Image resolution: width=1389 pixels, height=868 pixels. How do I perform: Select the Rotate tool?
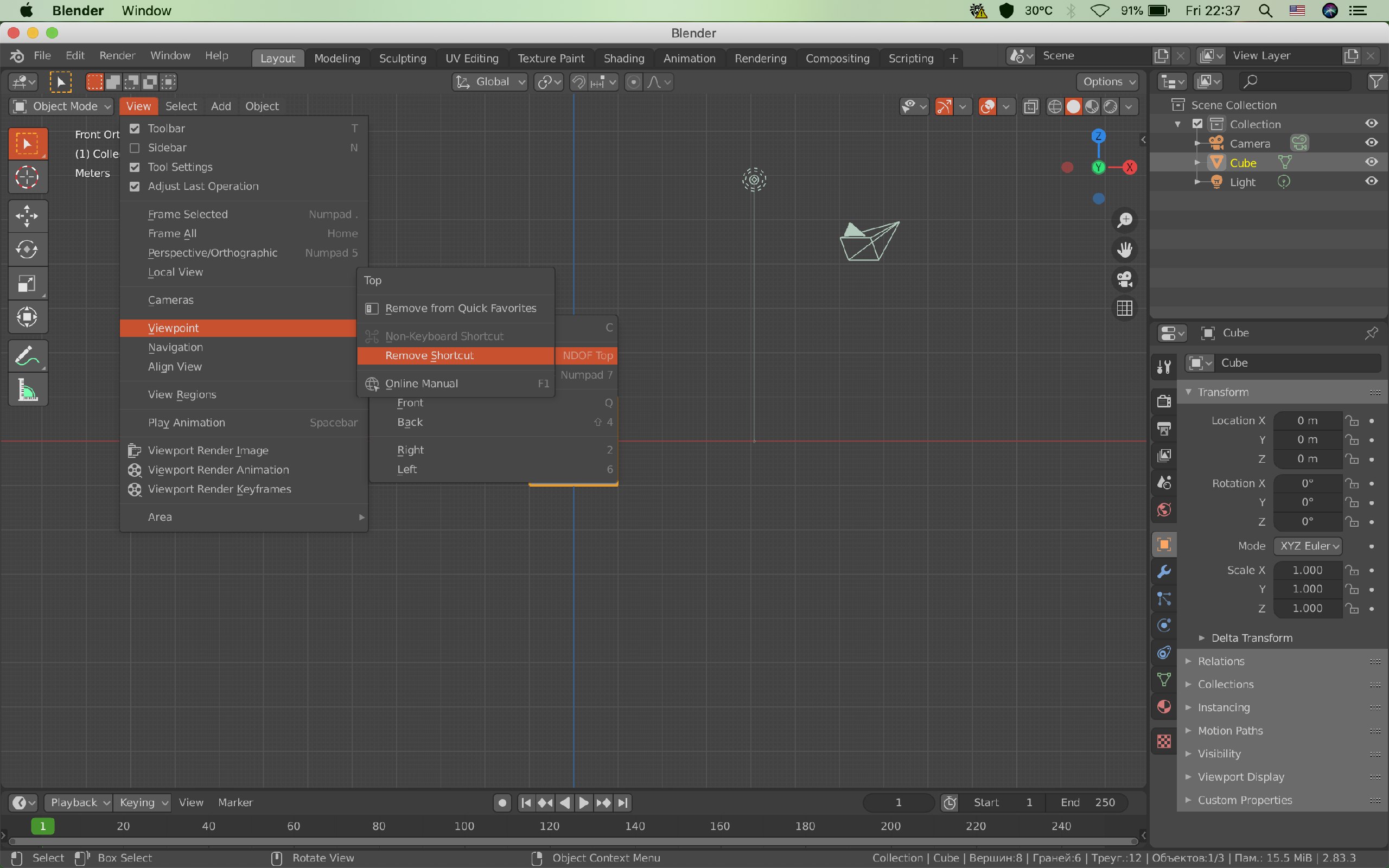pyautogui.click(x=27, y=249)
